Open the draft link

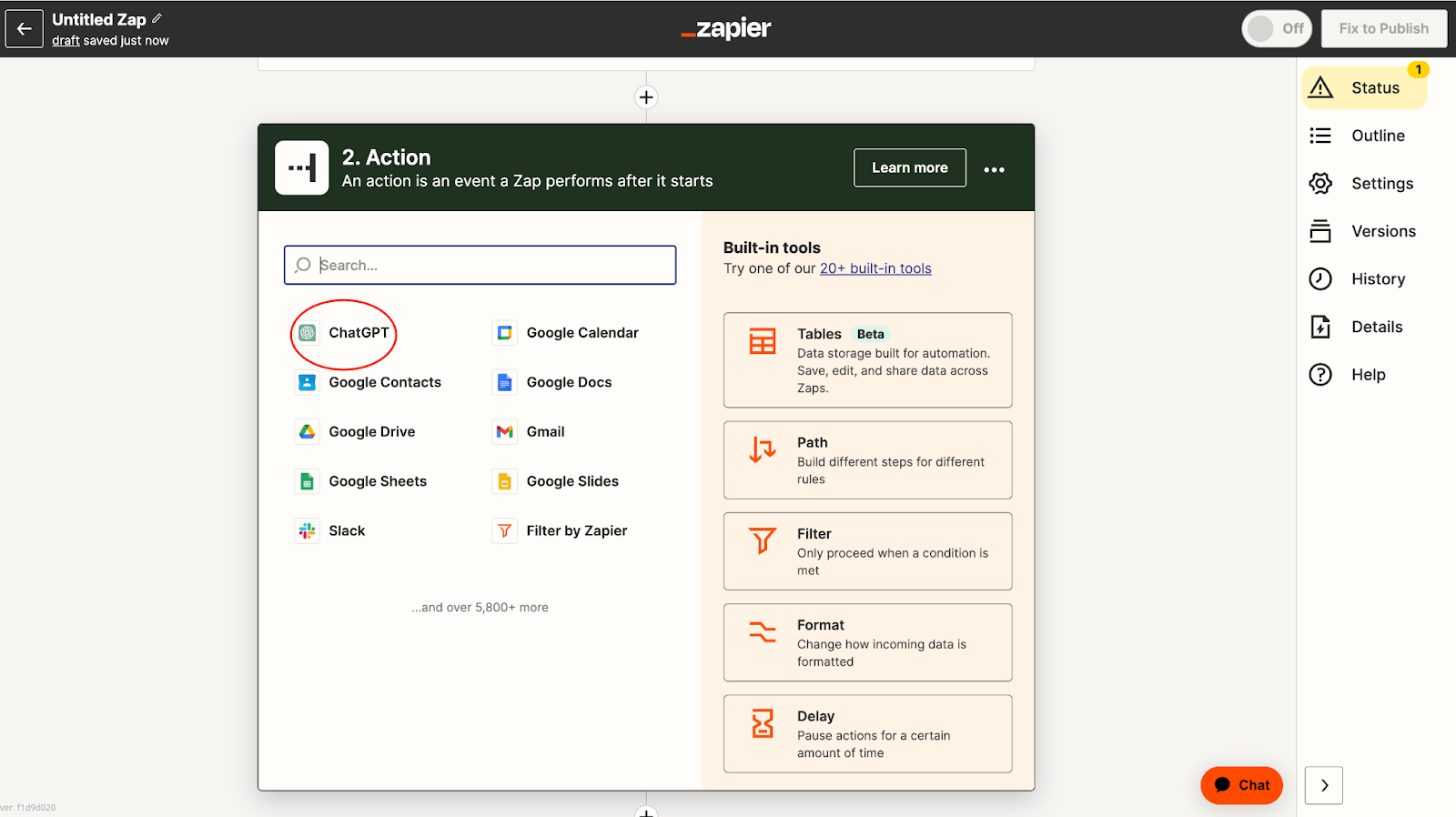click(x=66, y=41)
